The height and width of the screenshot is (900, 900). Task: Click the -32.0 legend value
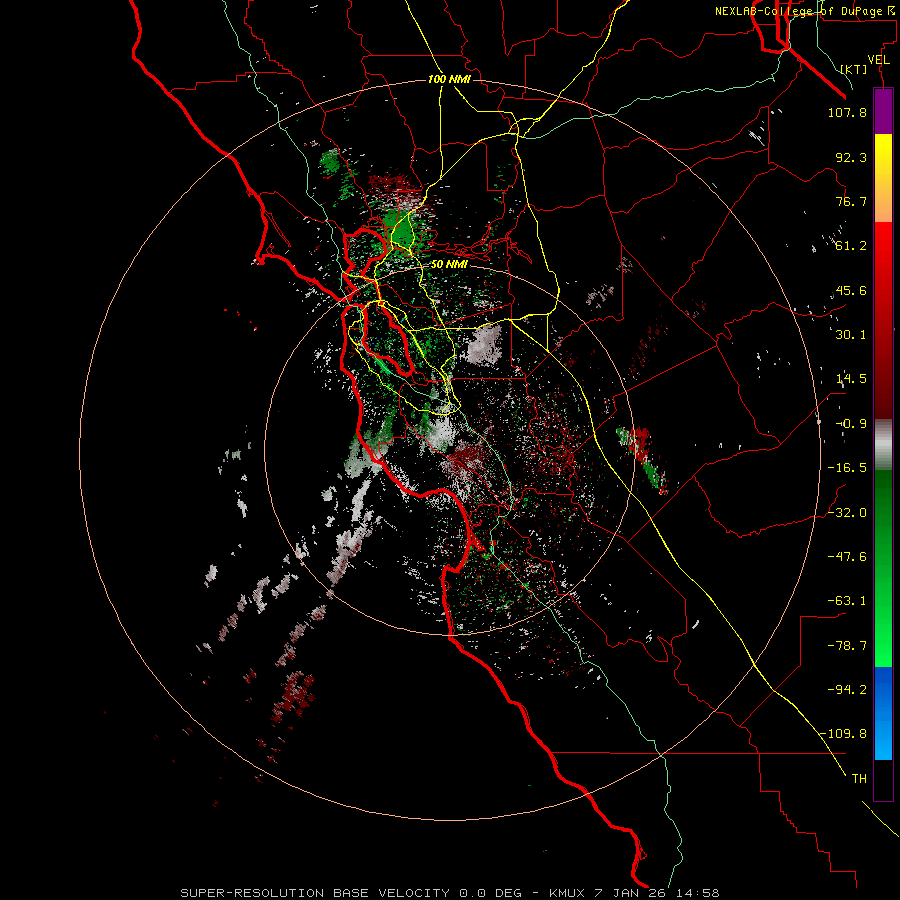point(847,513)
